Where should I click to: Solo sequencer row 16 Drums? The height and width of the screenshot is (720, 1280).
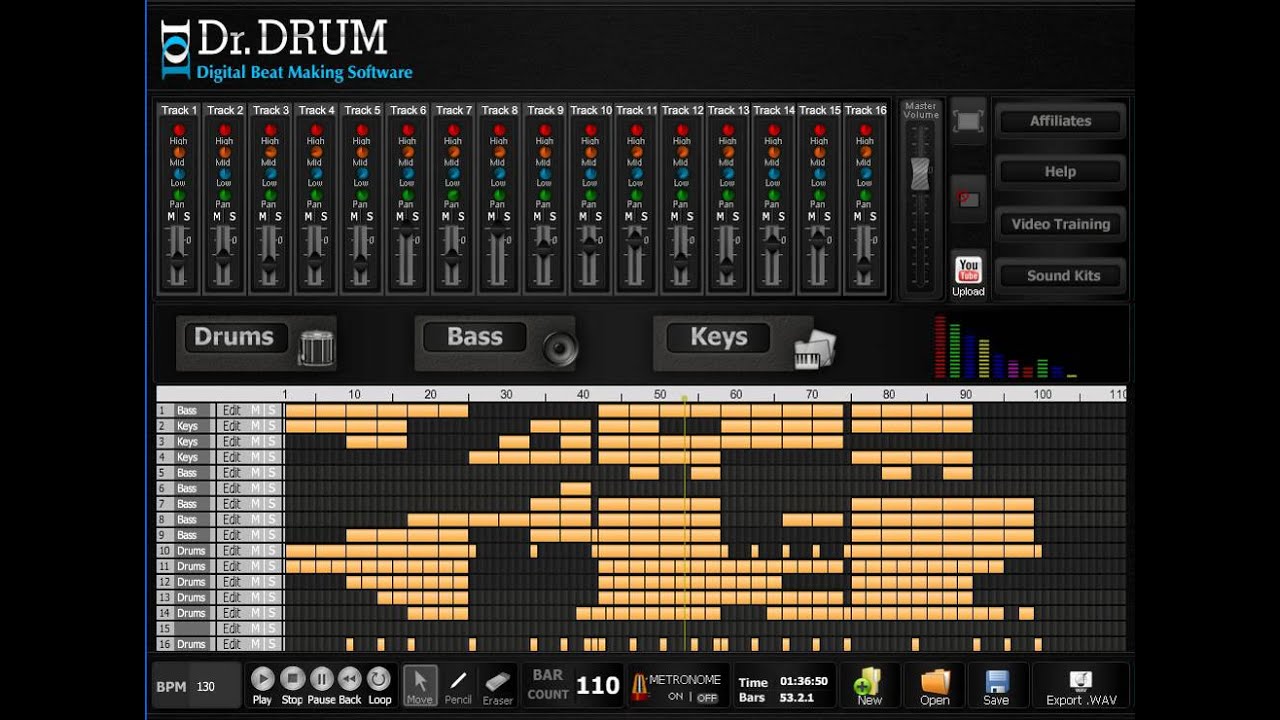[x=270, y=644]
